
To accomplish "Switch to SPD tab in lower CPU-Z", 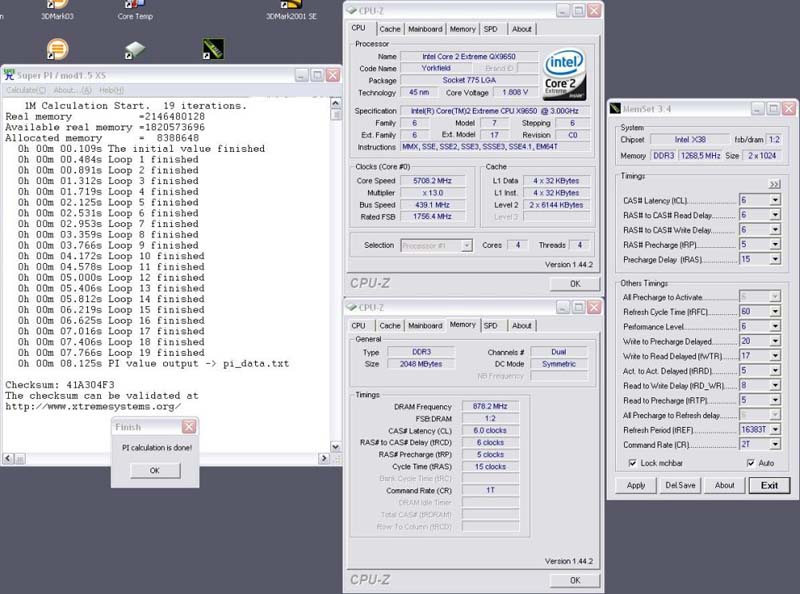I will click(x=490, y=326).
